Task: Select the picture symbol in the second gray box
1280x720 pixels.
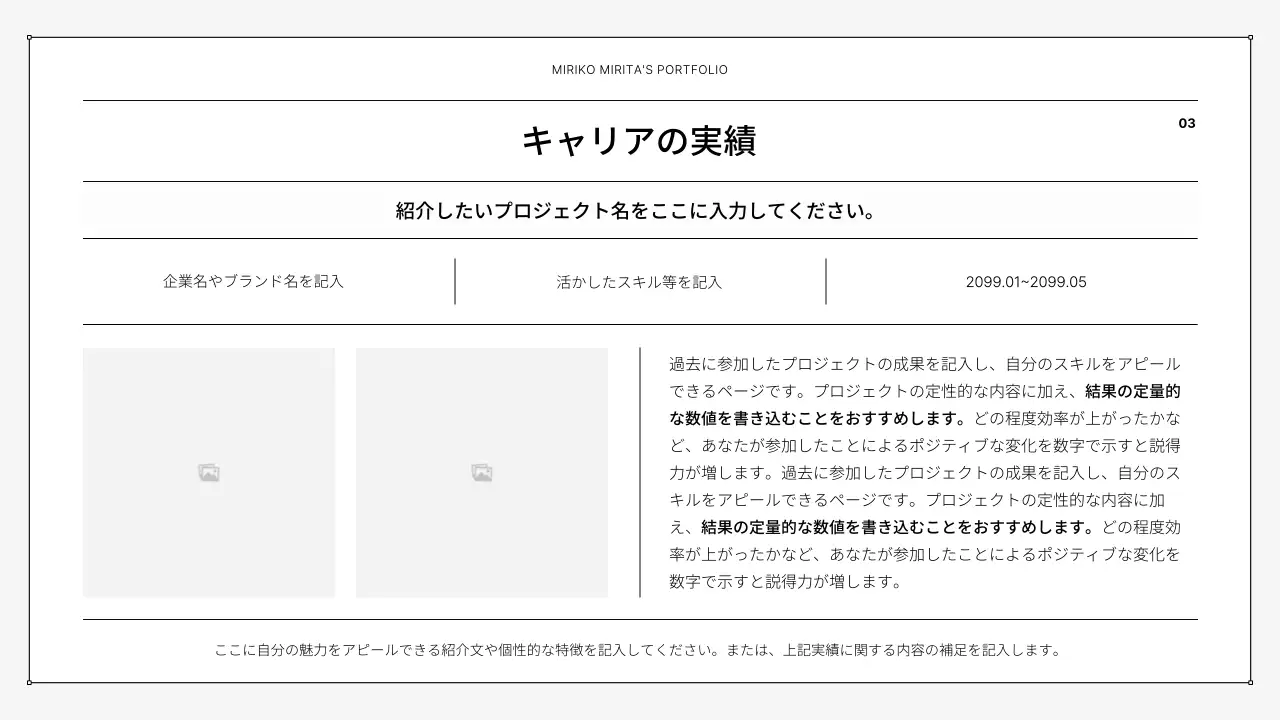Action: point(482,472)
